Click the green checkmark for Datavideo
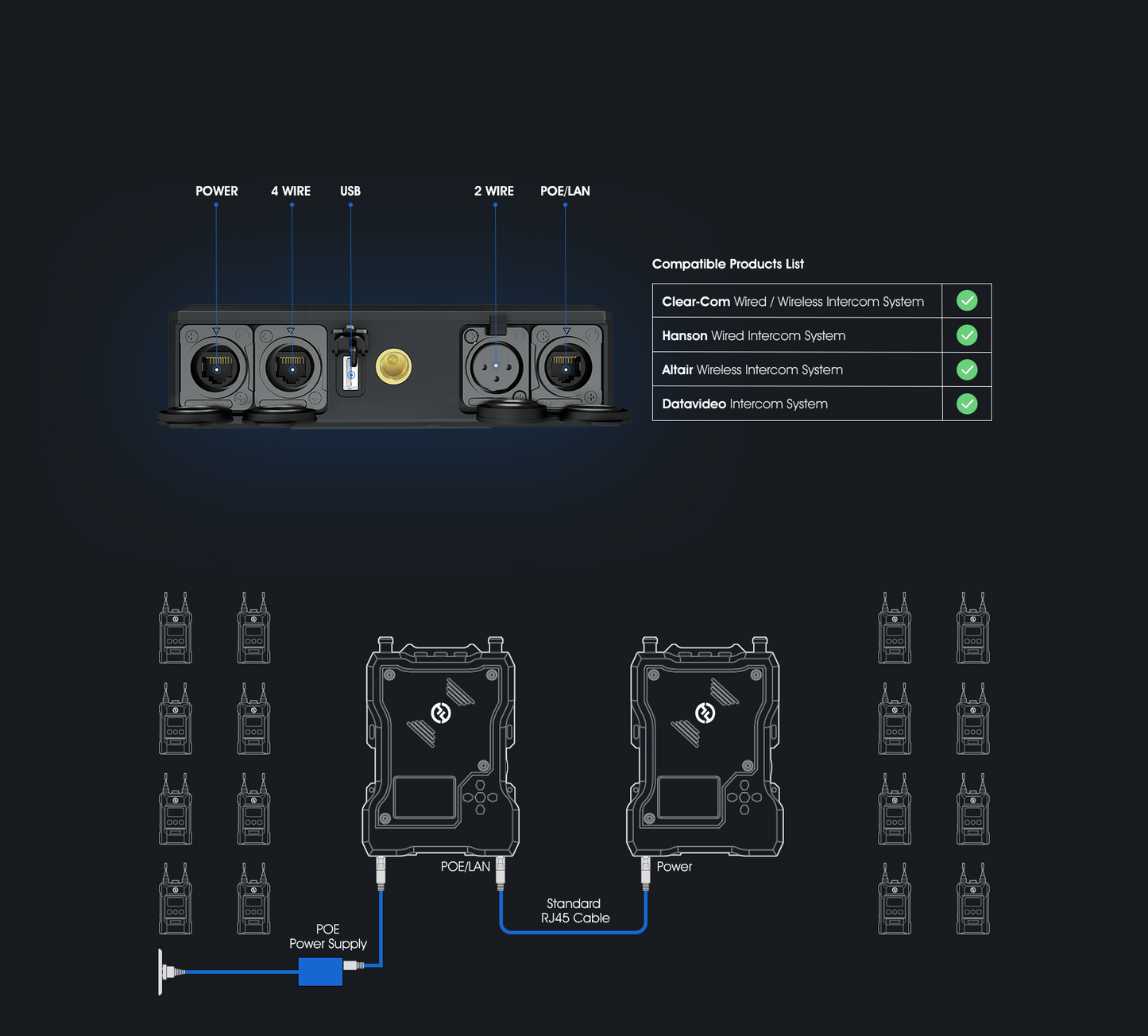Screen dimensions: 1148x1036 click(966, 404)
